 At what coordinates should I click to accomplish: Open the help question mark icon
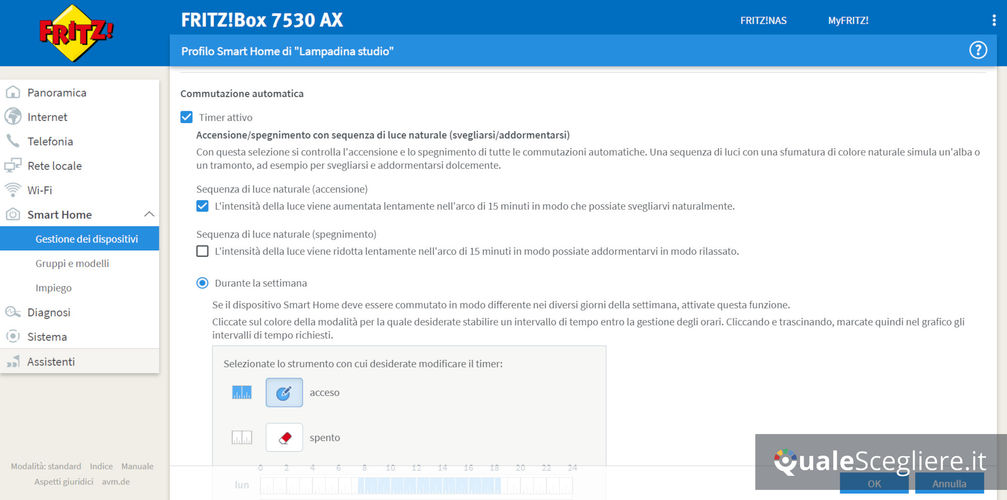point(978,50)
